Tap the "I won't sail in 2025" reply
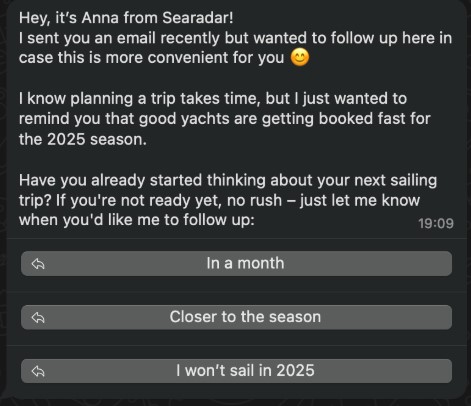The height and width of the screenshot is (406, 471). [236, 371]
